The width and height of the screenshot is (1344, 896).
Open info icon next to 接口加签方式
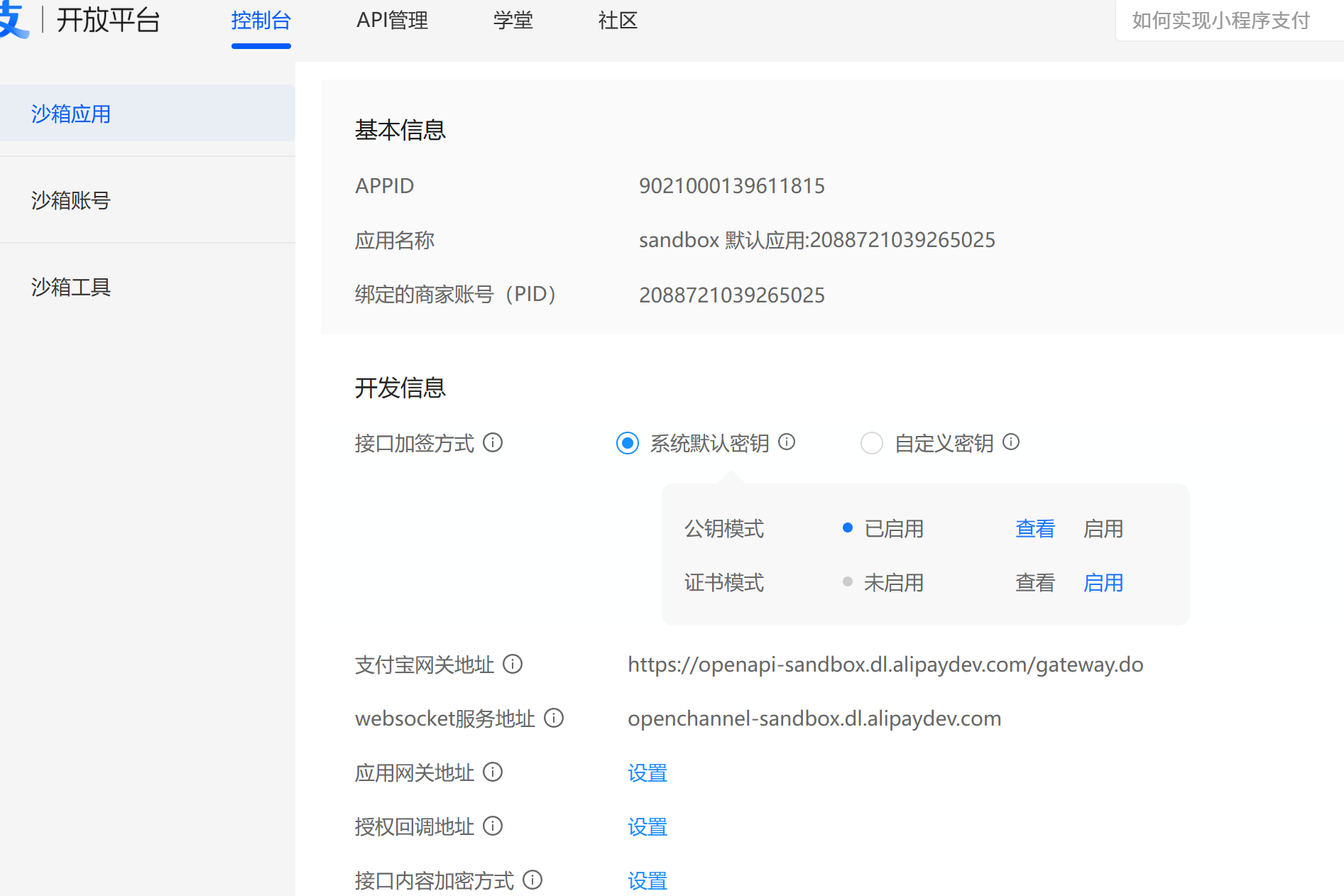(x=493, y=443)
